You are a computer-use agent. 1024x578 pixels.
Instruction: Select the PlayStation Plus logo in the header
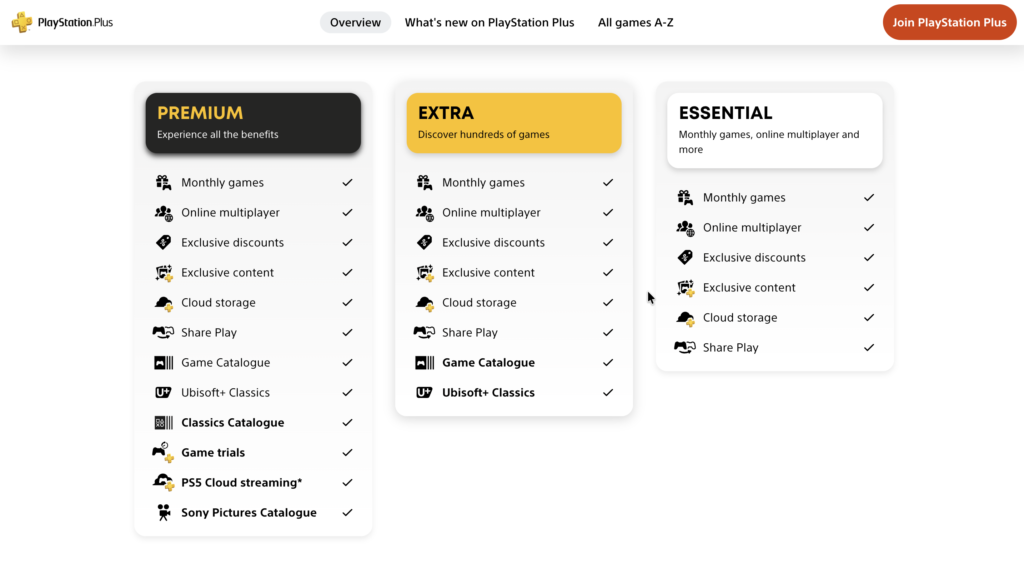coord(62,21)
